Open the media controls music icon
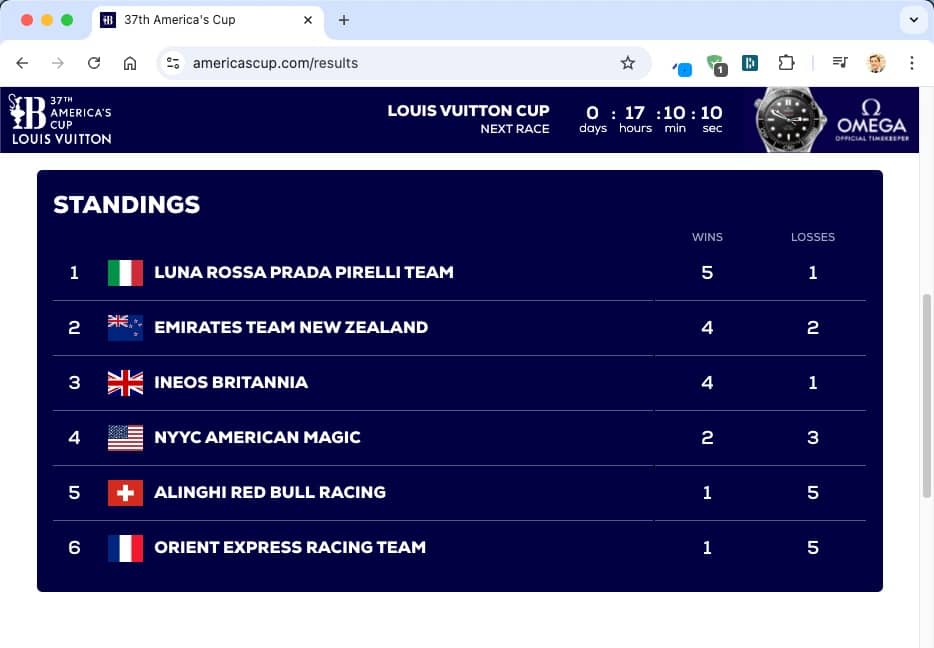The width and height of the screenshot is (934, 648). (840, 63)
